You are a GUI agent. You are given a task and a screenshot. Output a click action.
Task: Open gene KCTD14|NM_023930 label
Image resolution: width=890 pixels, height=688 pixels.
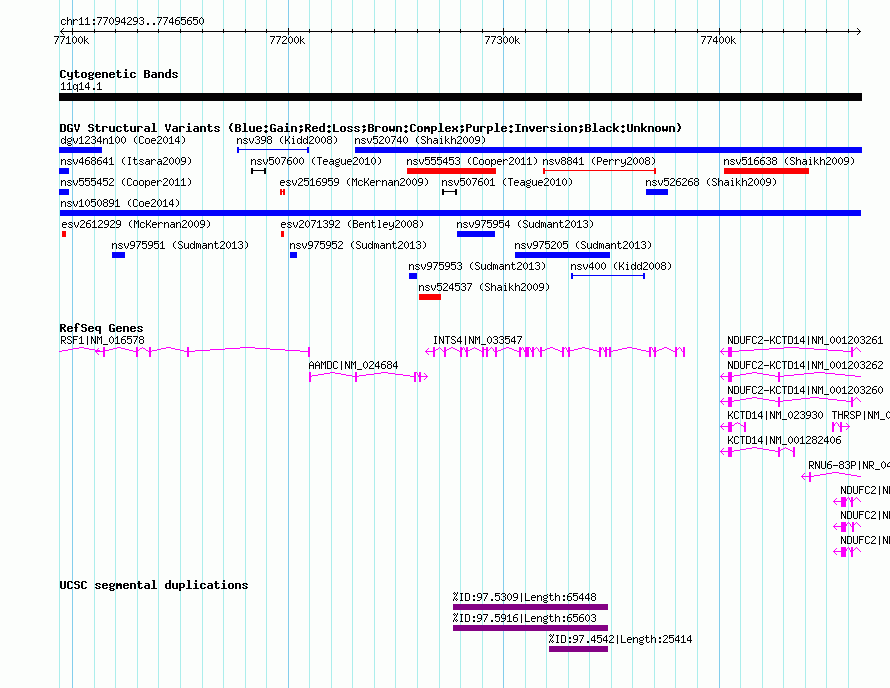tap(775, 415)
